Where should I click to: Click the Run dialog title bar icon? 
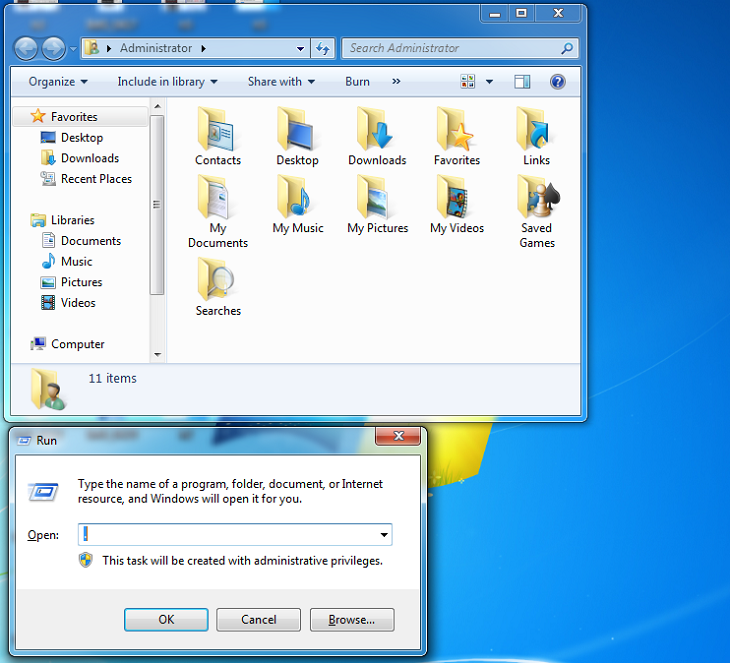click(24, 440)
